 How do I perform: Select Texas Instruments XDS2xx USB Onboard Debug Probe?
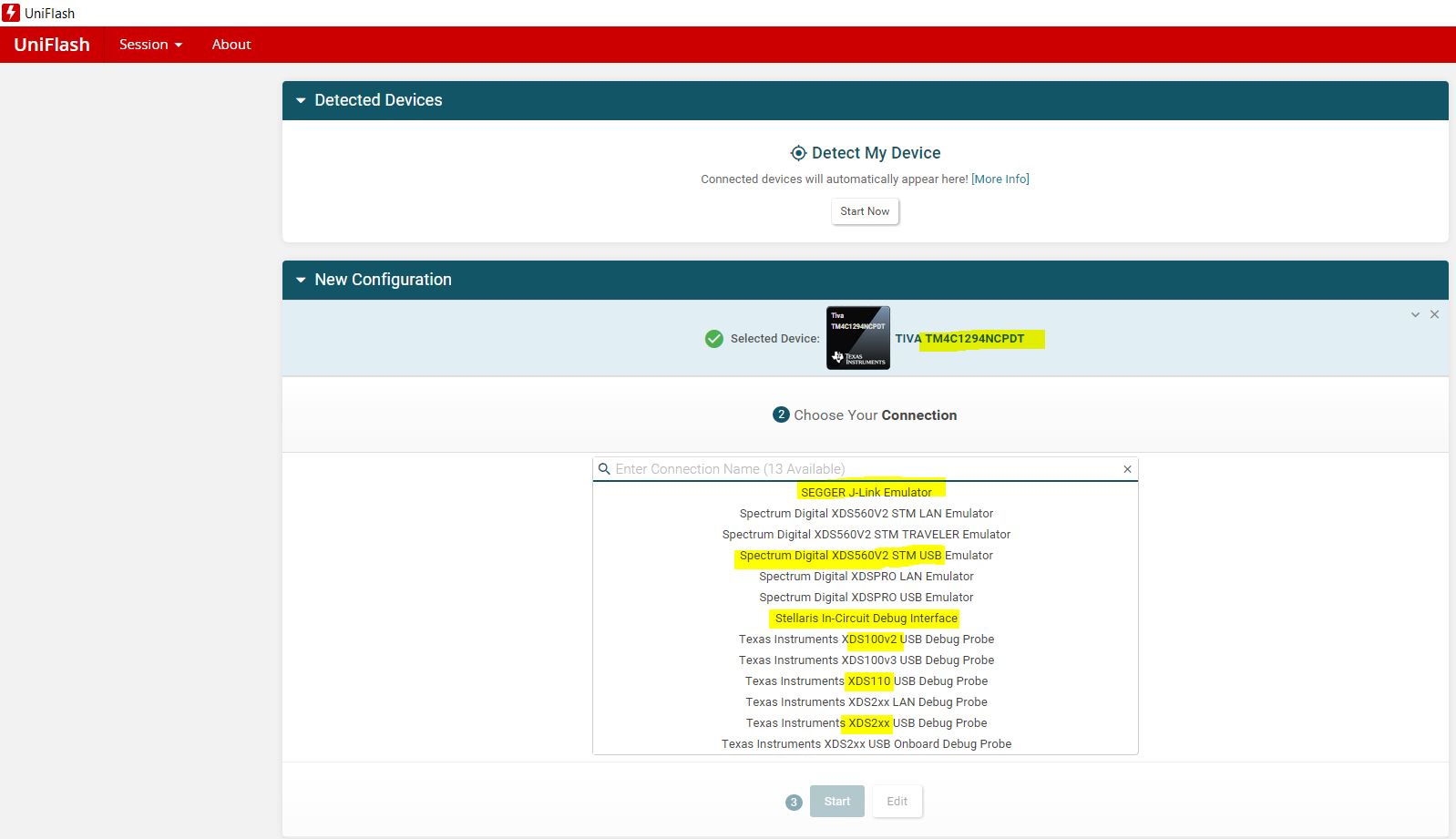[866, 744]
